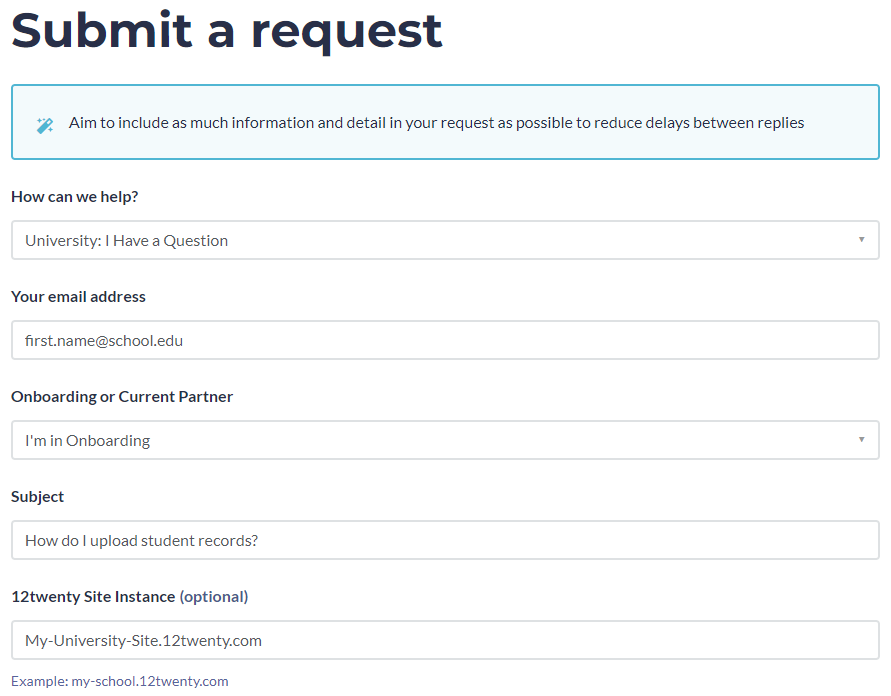Viewport: 891px width, 696px height.
Task: Click the arrow beside 'I'm in Onboarding'
Action: pos(861,440)
